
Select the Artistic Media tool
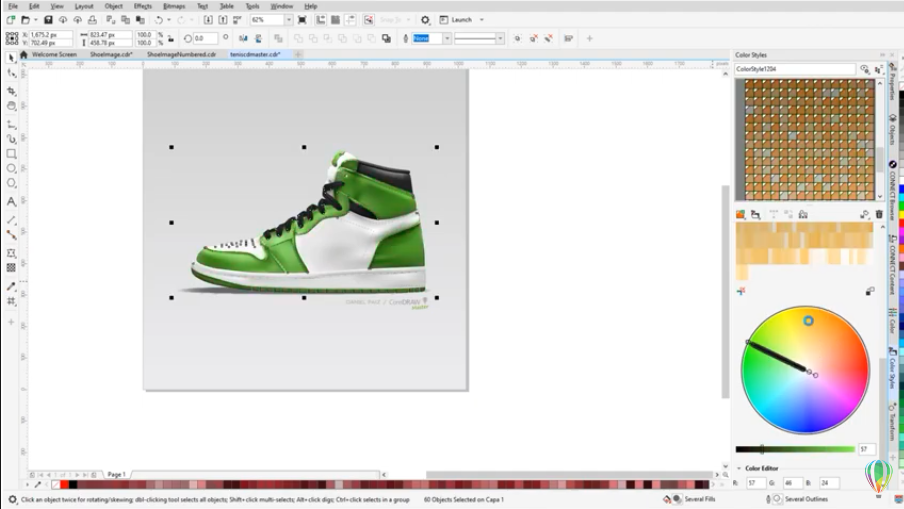(11, 139)
